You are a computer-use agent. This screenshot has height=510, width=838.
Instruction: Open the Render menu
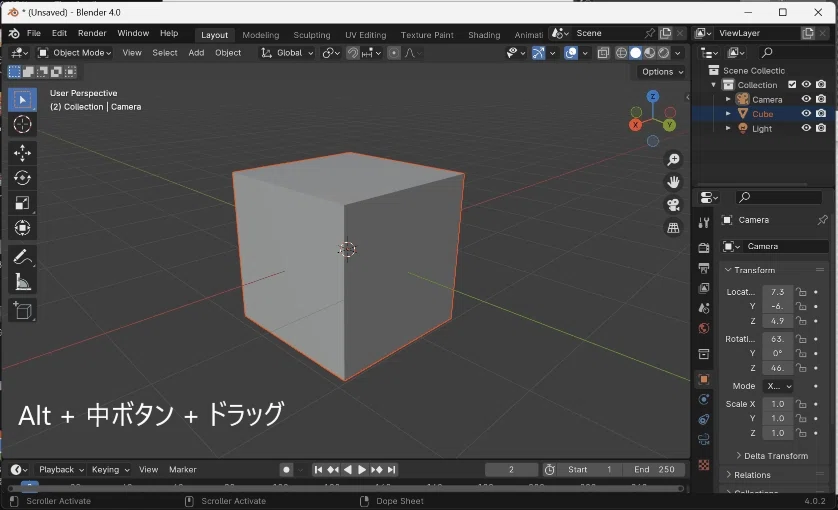coord(92,33)
